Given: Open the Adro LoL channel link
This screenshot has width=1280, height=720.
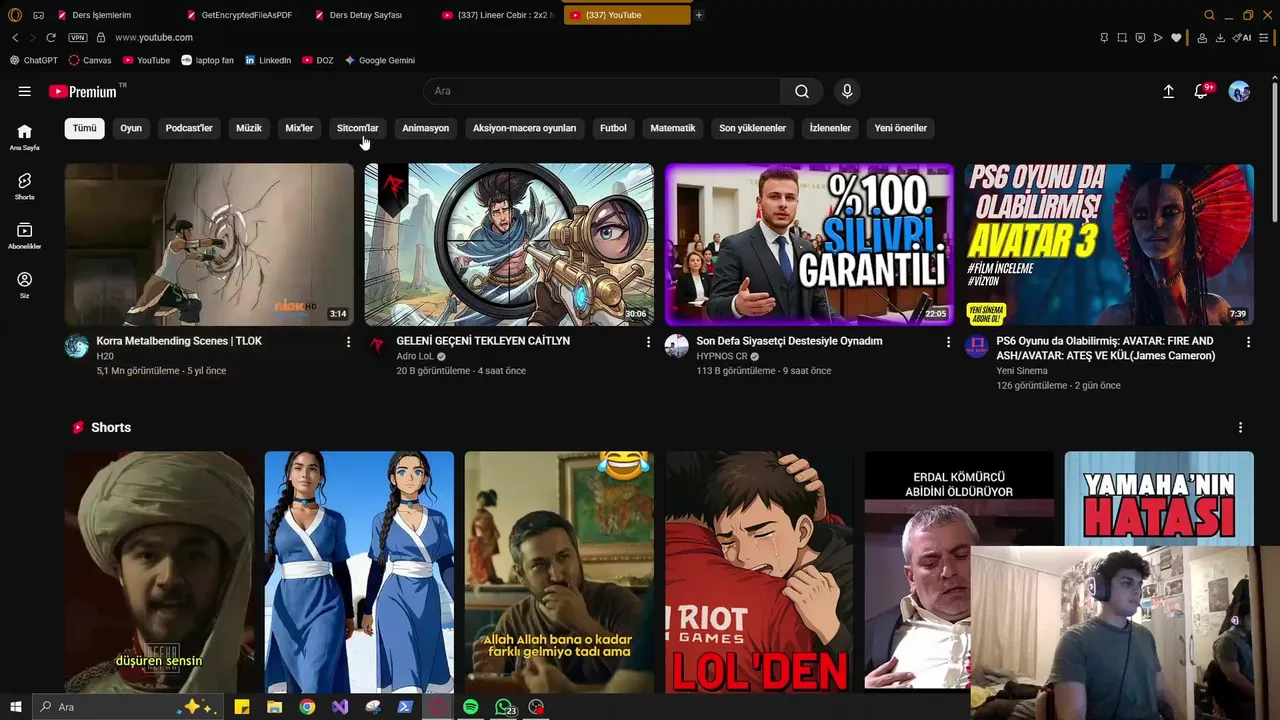Looking at the screenshot, I should pyautogui.click(x=415, y=356).
